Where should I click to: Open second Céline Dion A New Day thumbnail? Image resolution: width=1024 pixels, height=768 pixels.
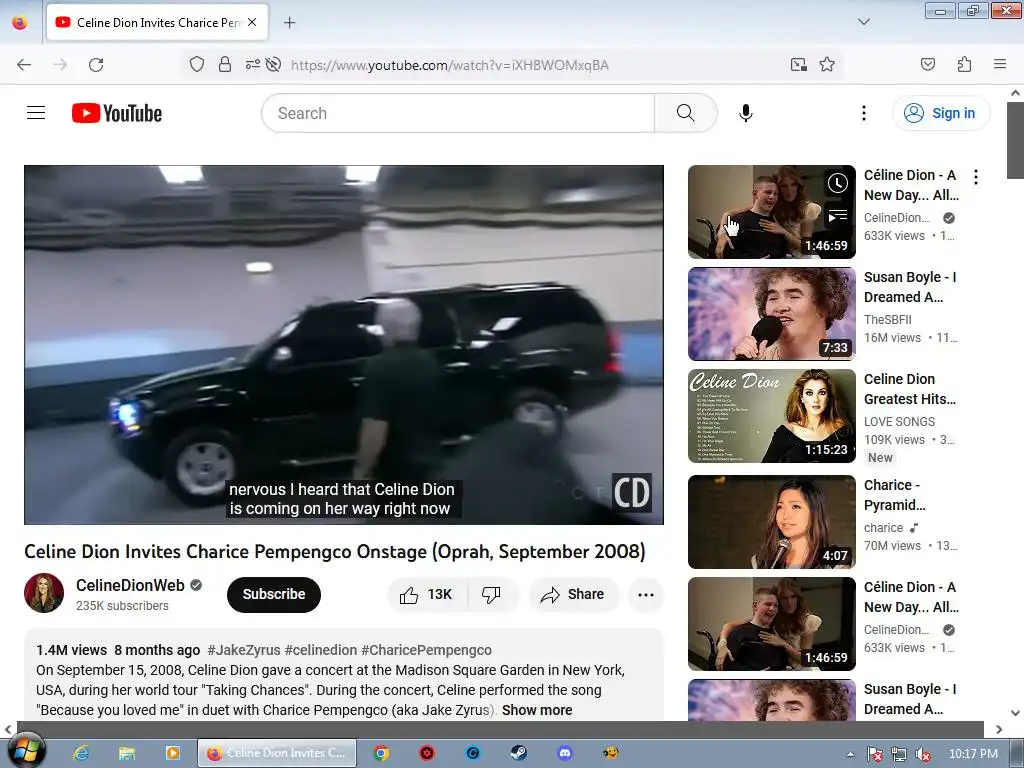tap(772, 624)
